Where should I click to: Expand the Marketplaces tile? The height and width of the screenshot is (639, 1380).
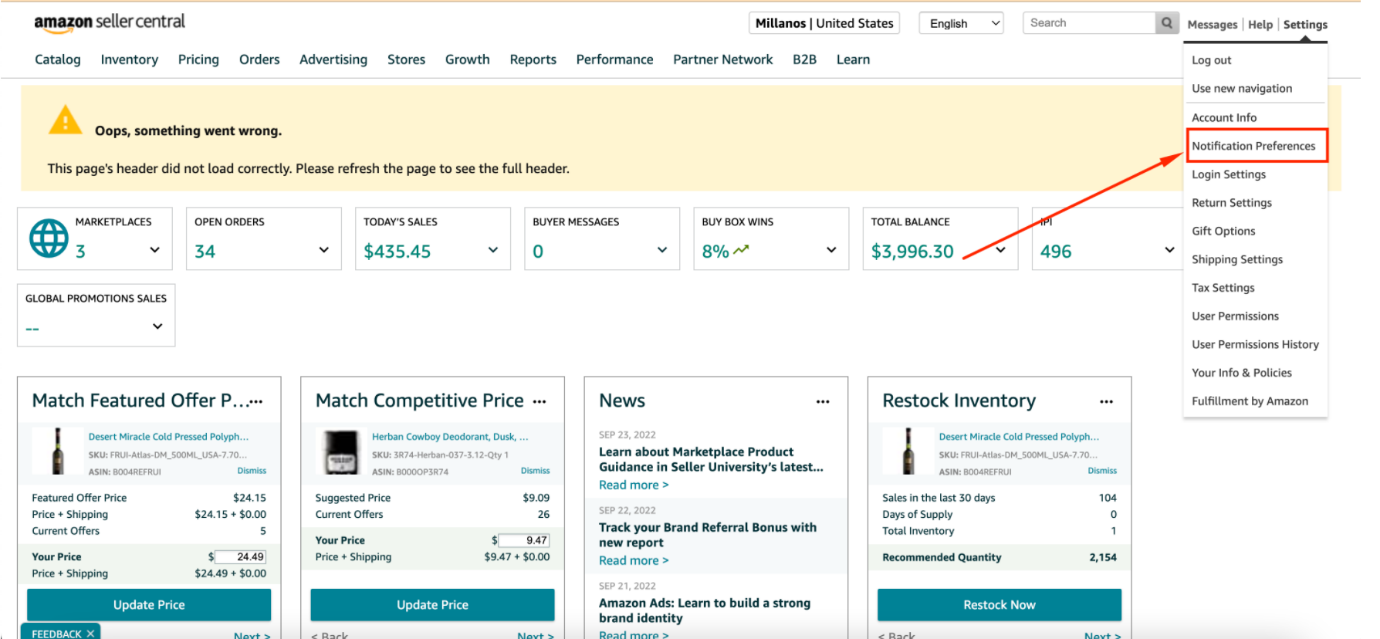[155, 250]
